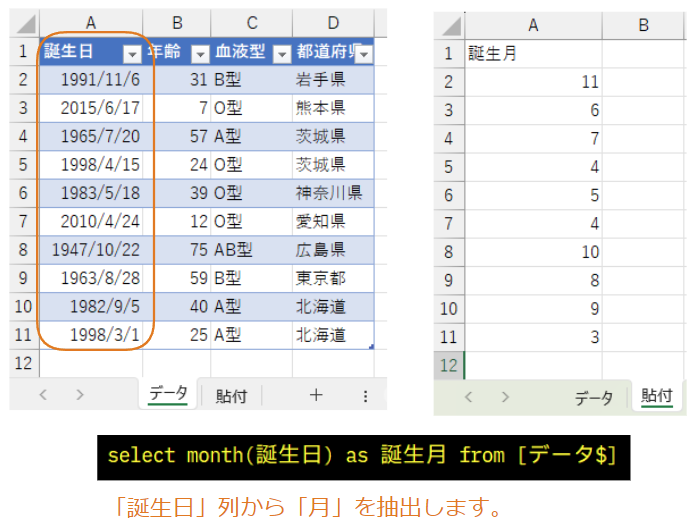Click empty cell A12 in right sheet
689x524 pixels.
coord(533,365)
